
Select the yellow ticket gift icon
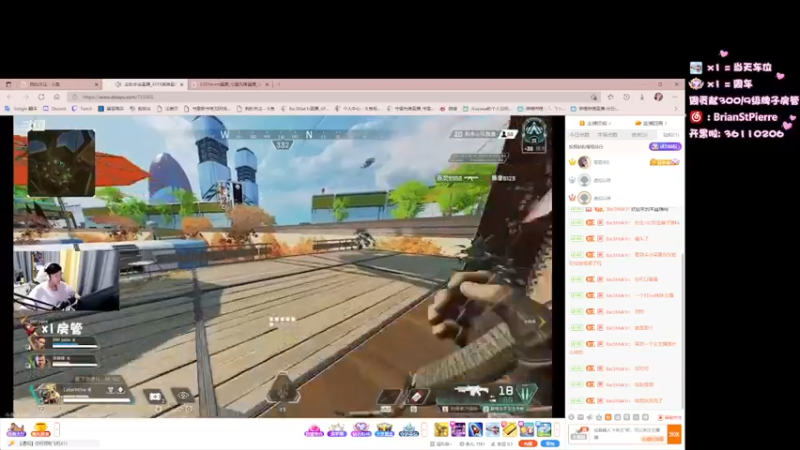coord(509,430)
